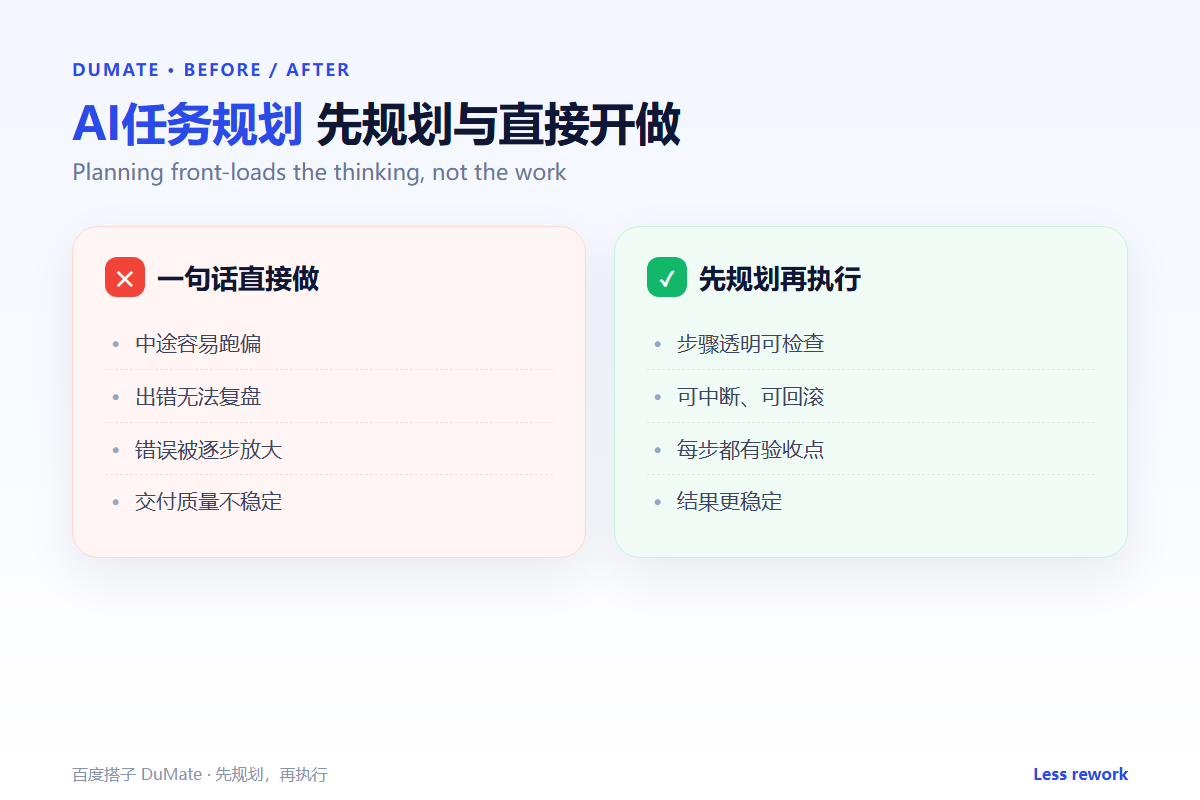Click the red X icon
This screenshot has width=1200, height=800.
point(125,277)
